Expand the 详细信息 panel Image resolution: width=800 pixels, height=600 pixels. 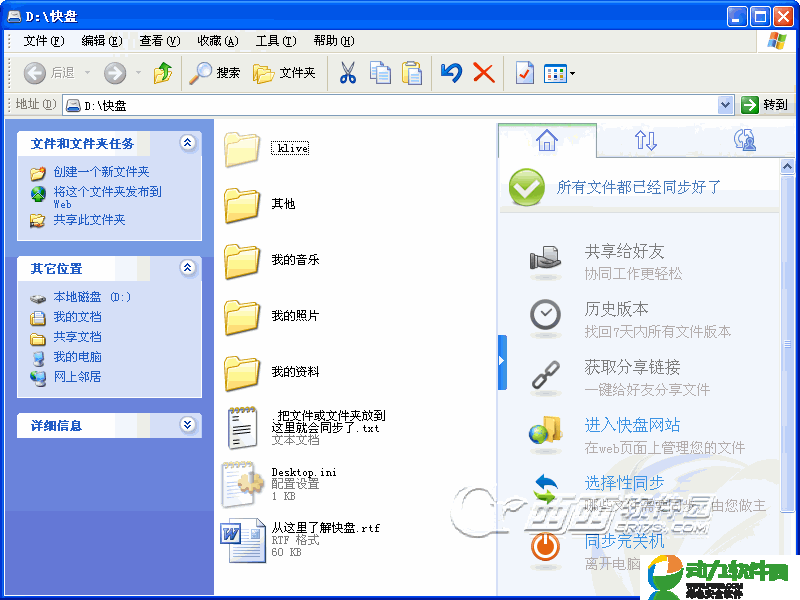point(187,425)
